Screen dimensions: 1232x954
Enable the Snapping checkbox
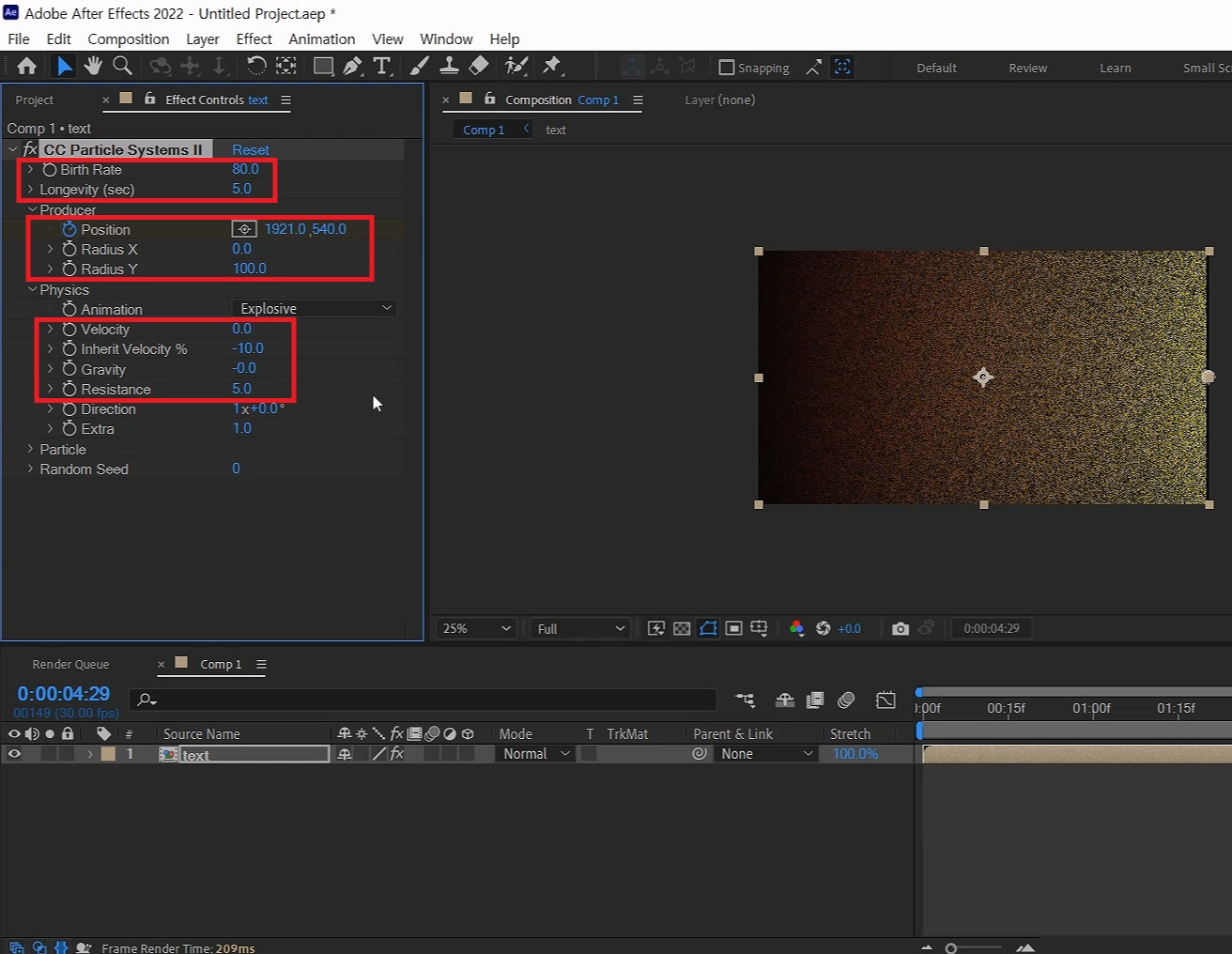[726, 68]
